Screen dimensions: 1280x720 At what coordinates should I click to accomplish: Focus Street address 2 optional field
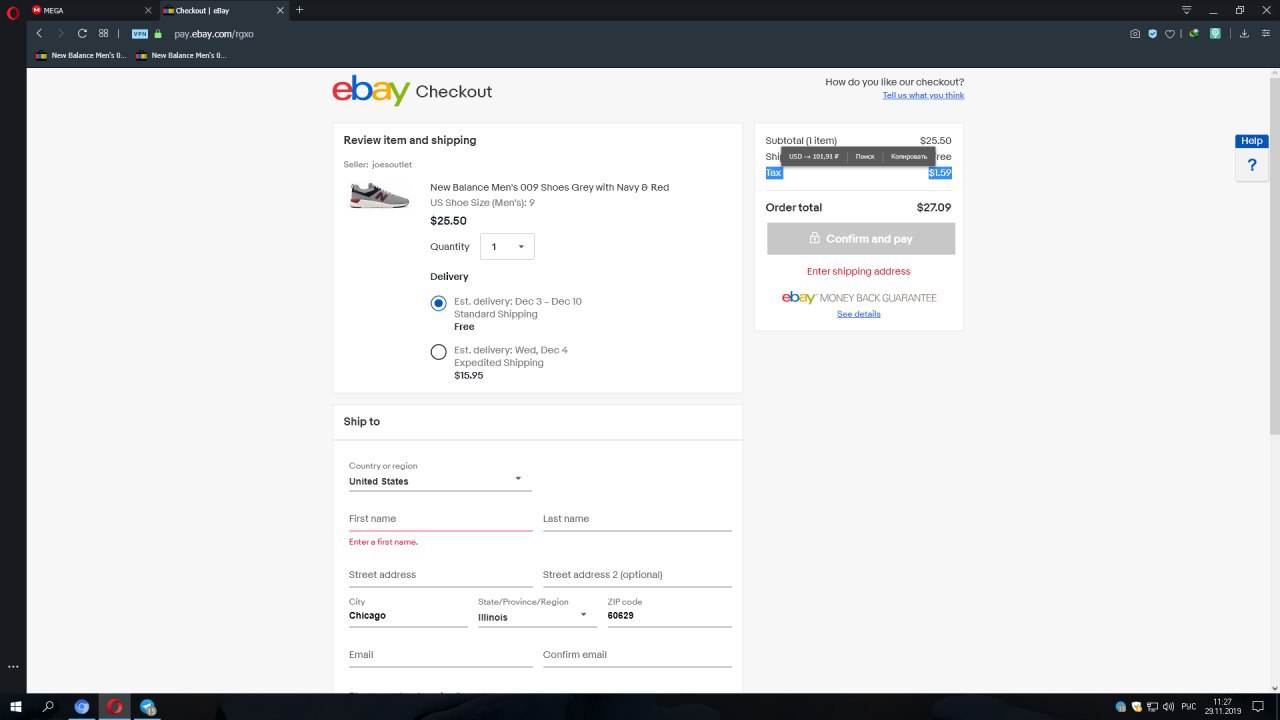[637, 575]
